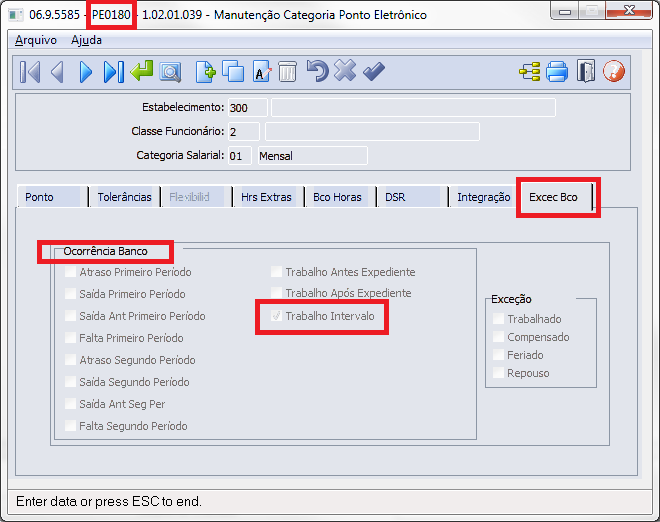Image resolution: width=660 pixels, height=522 pixels.
Task: Minimize the window
Action: (565, 12)
